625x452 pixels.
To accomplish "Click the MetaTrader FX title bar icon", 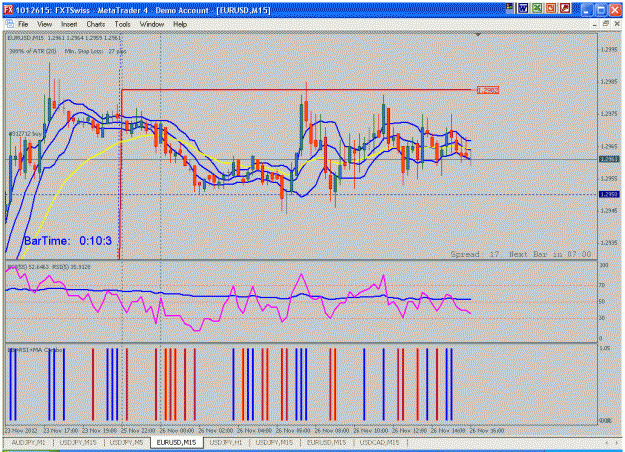I will 9,10.
